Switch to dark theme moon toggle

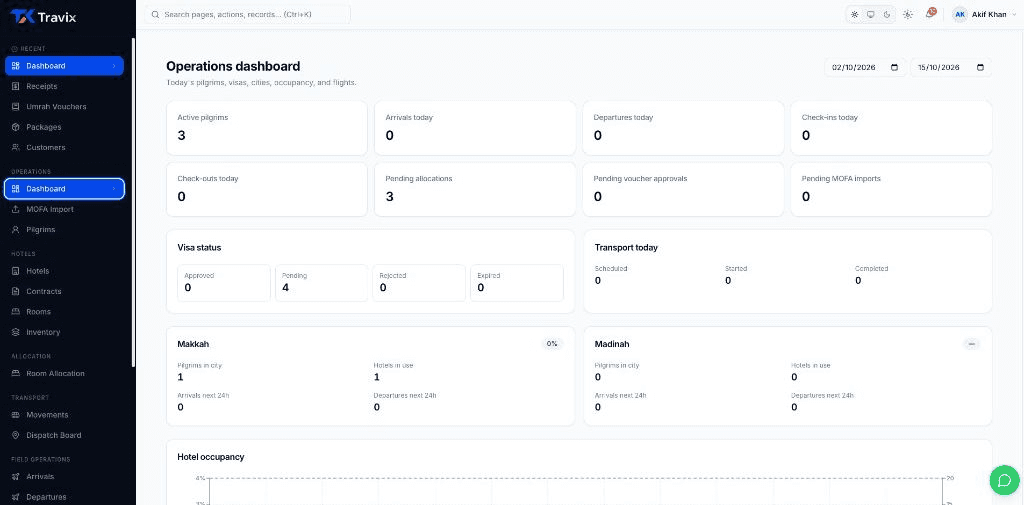887,14
